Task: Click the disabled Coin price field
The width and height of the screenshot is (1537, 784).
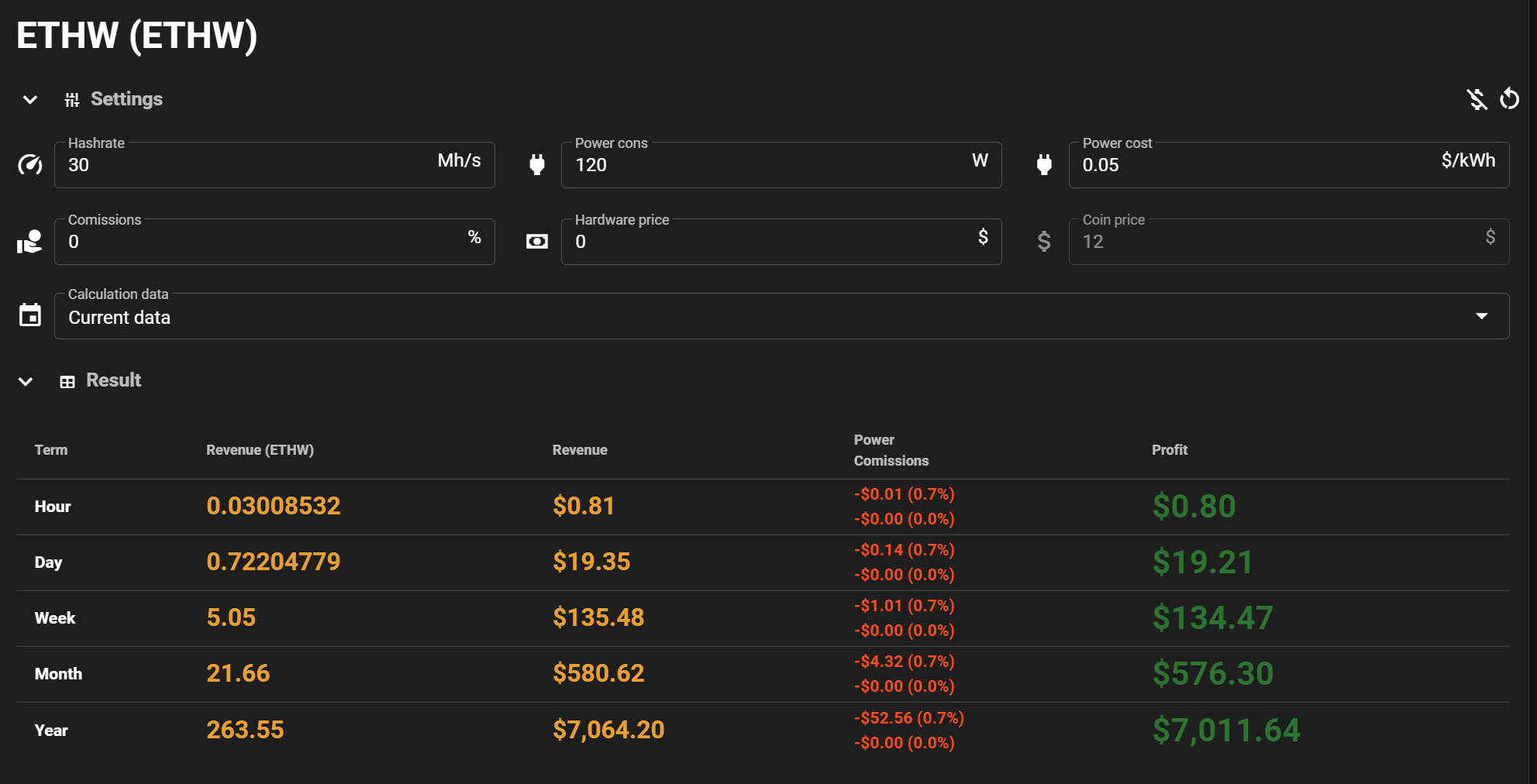Action: (1289, 242)
